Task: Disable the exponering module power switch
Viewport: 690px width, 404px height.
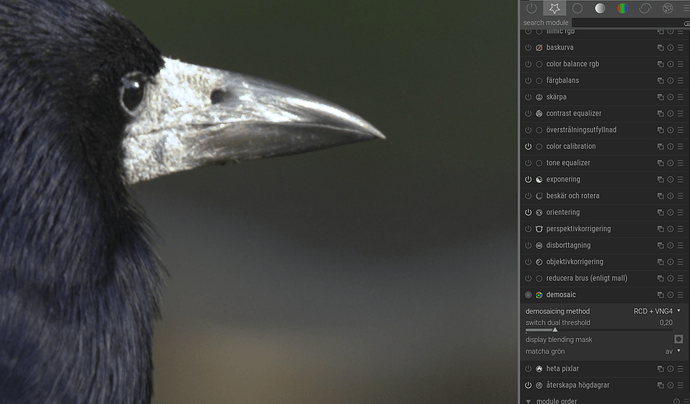Action: pos(528,179)
